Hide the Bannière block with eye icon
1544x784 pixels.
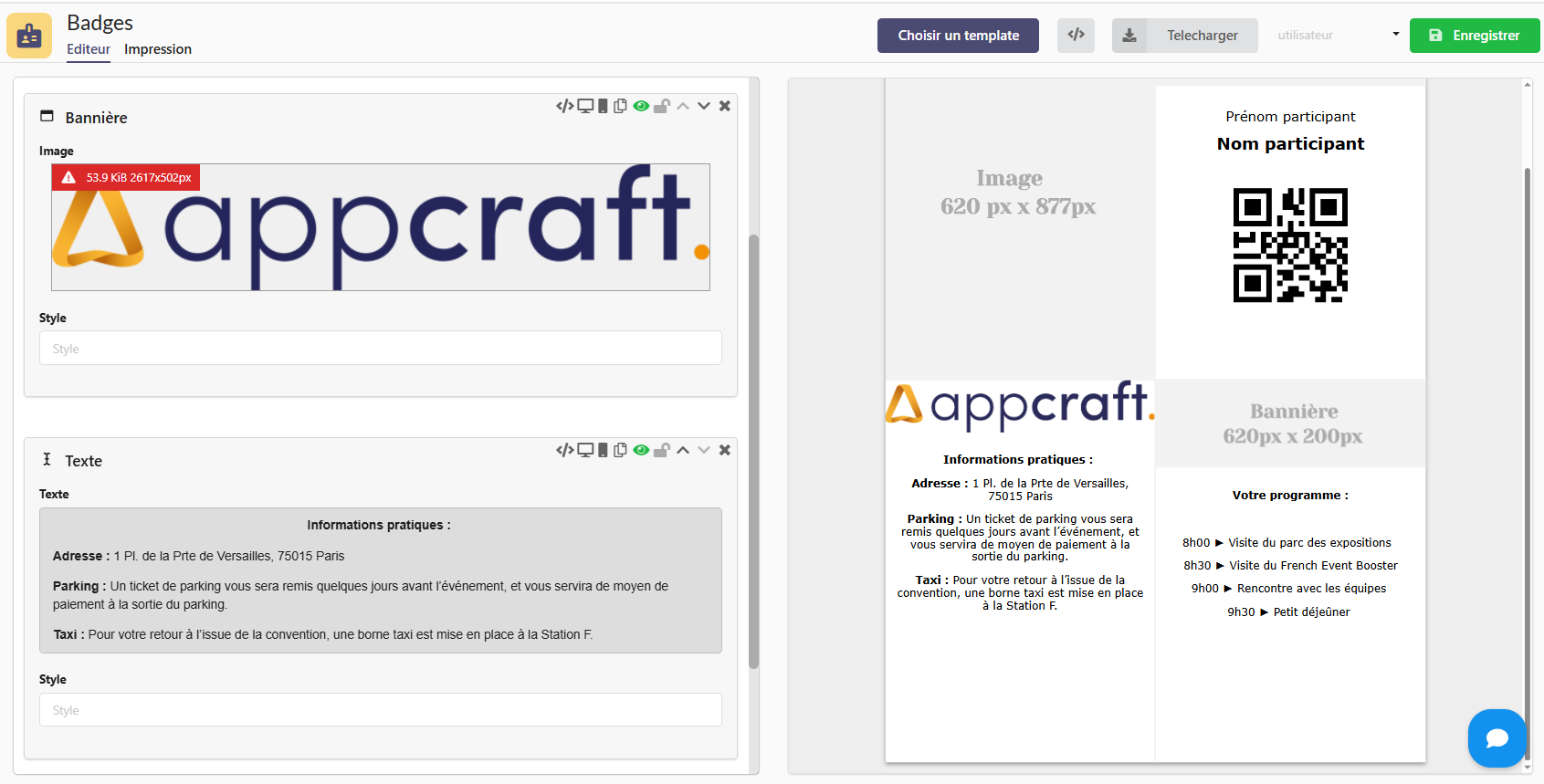pos(641,106)
